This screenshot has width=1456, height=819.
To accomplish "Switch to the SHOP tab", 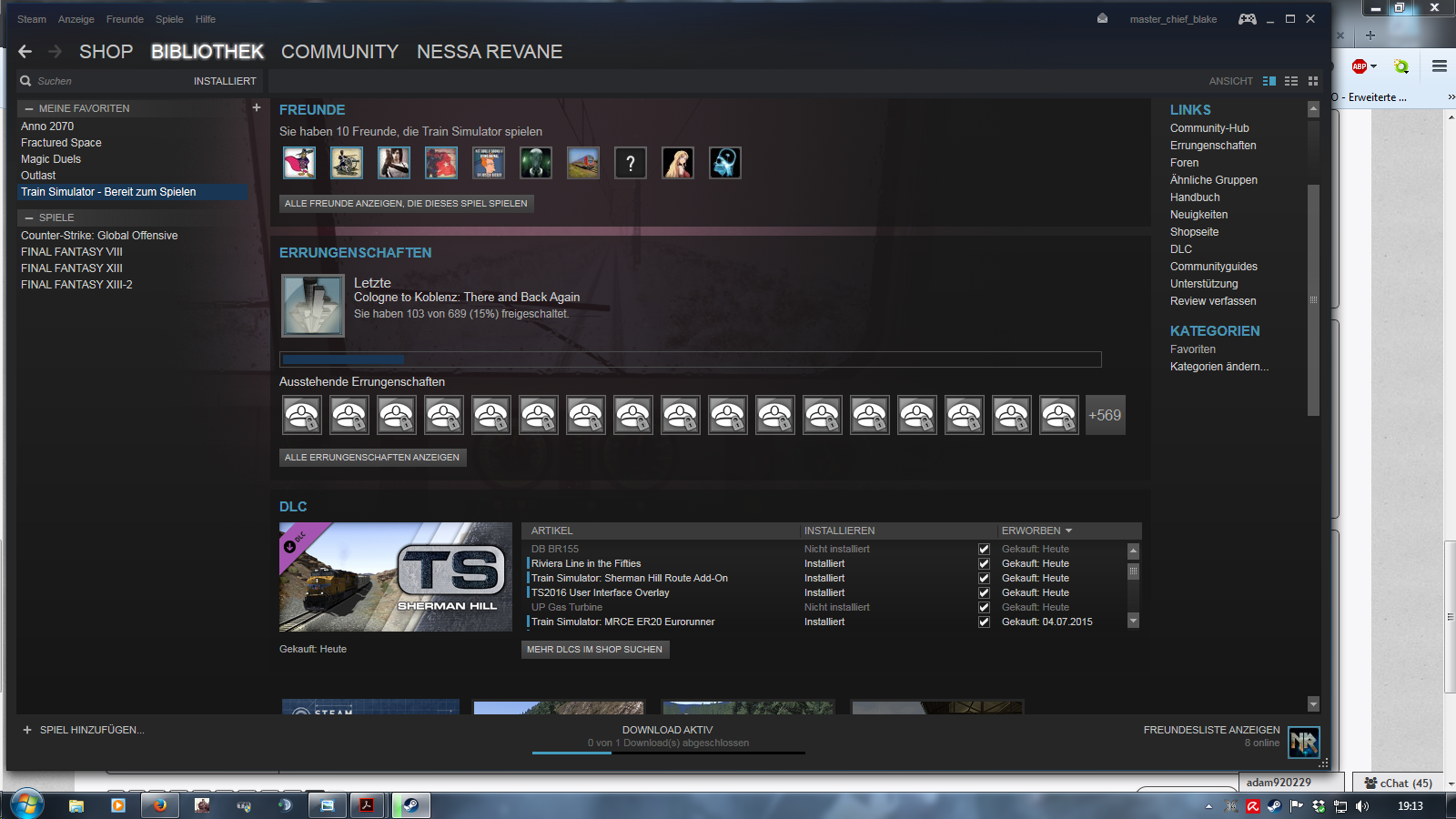I will click(x=106, y=52).
